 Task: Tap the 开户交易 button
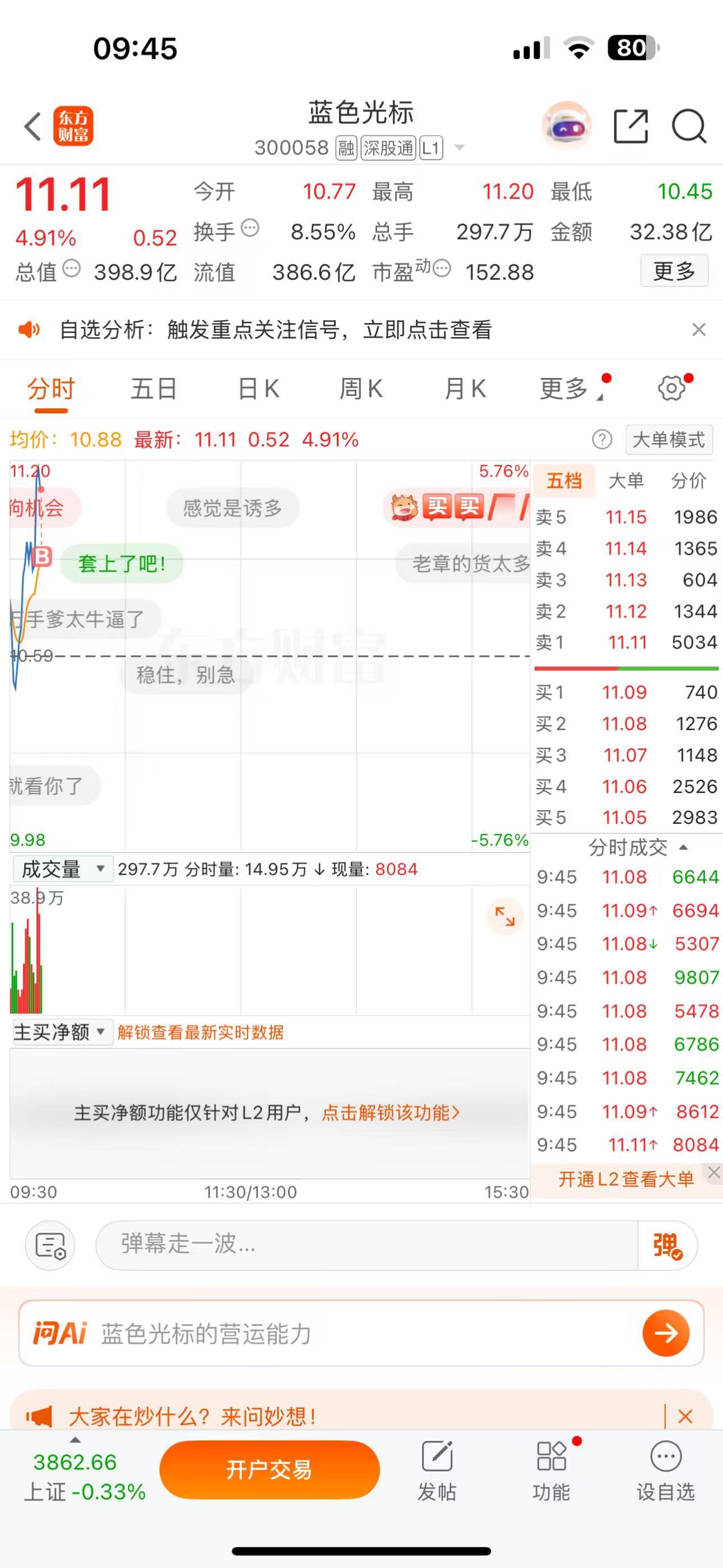coord(270,1469)
